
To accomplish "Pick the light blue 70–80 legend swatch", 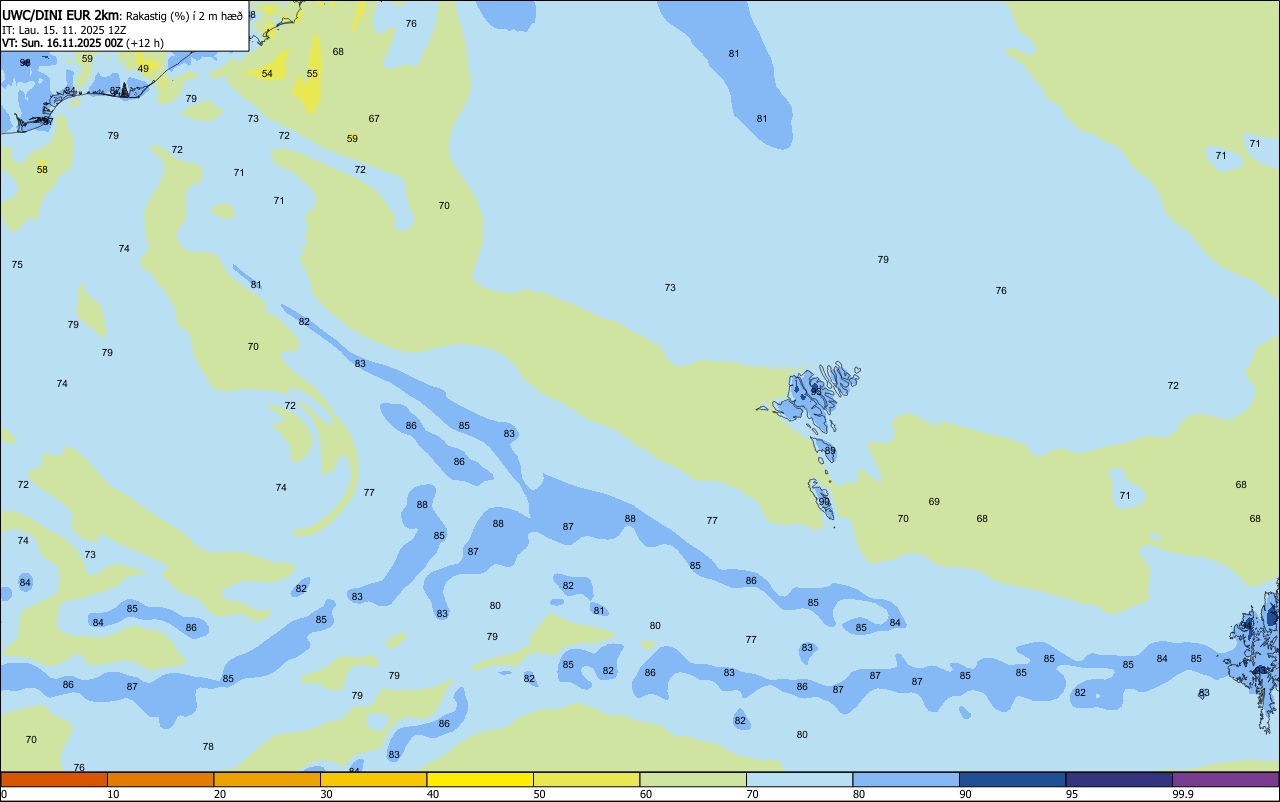I will pyautogui.click(x=799, y=779).
